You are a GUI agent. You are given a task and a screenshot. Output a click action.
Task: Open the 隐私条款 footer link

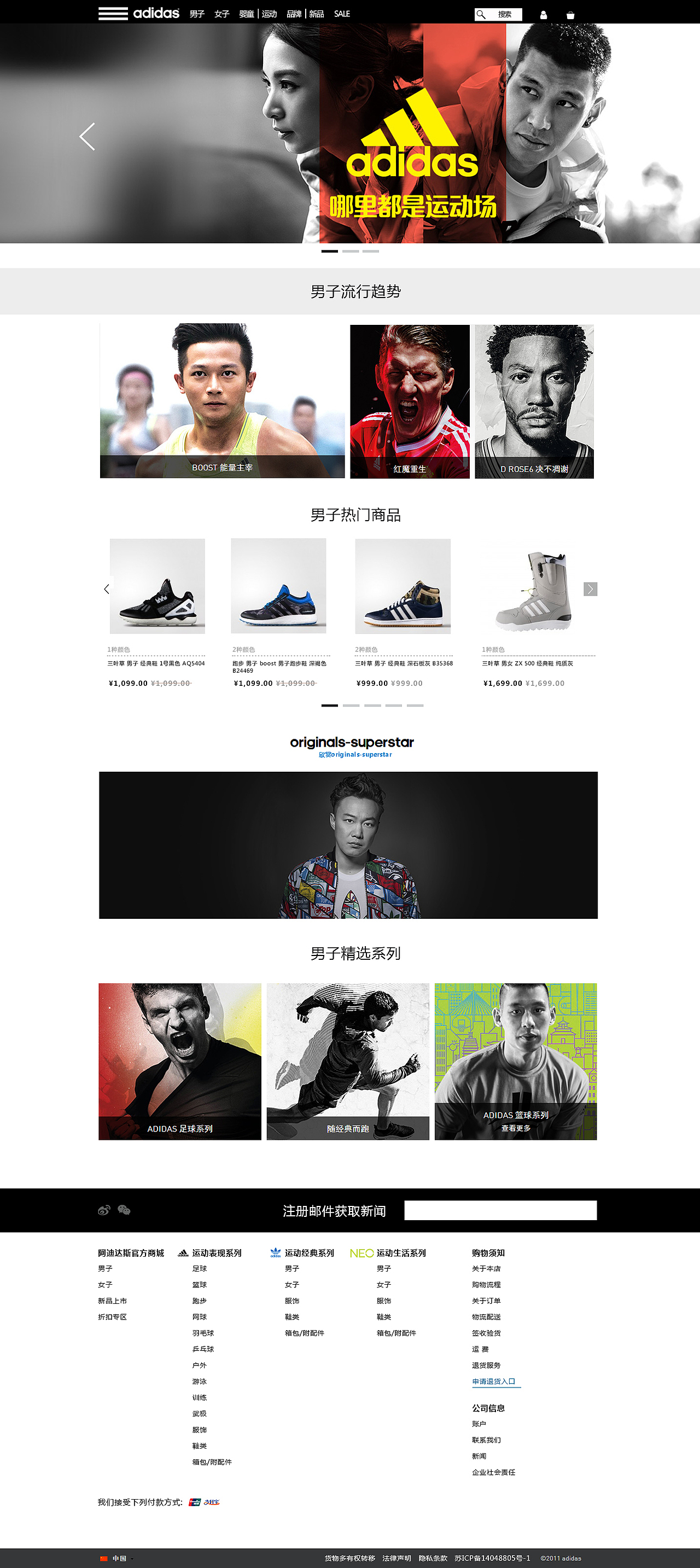click(433, 1558)
